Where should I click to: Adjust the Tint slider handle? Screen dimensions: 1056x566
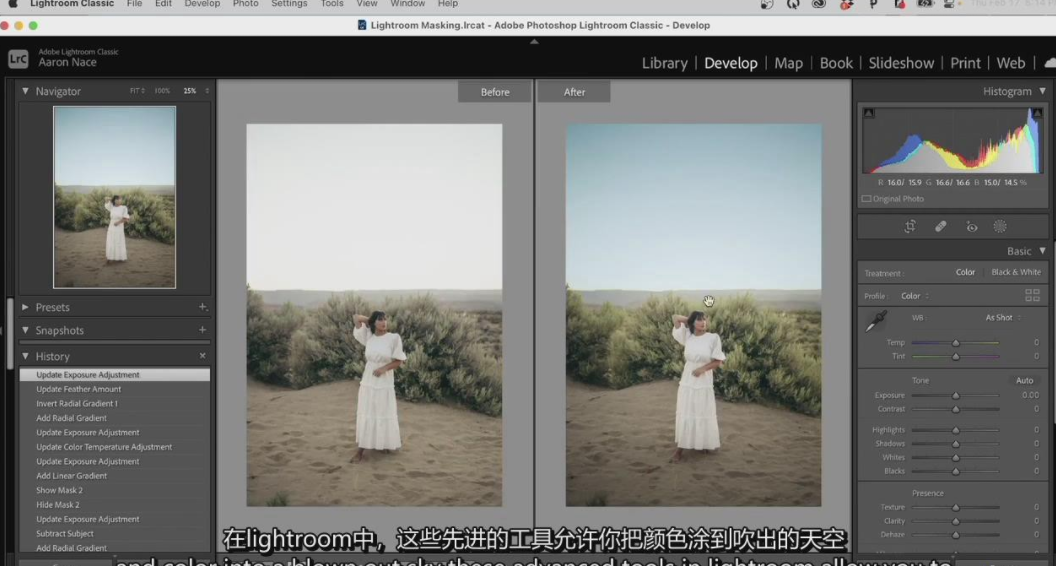[955, 356]
